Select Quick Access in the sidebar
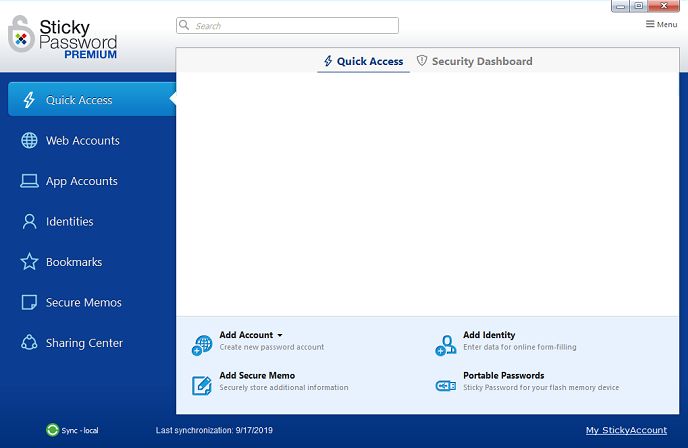 [x=92, y=99]
